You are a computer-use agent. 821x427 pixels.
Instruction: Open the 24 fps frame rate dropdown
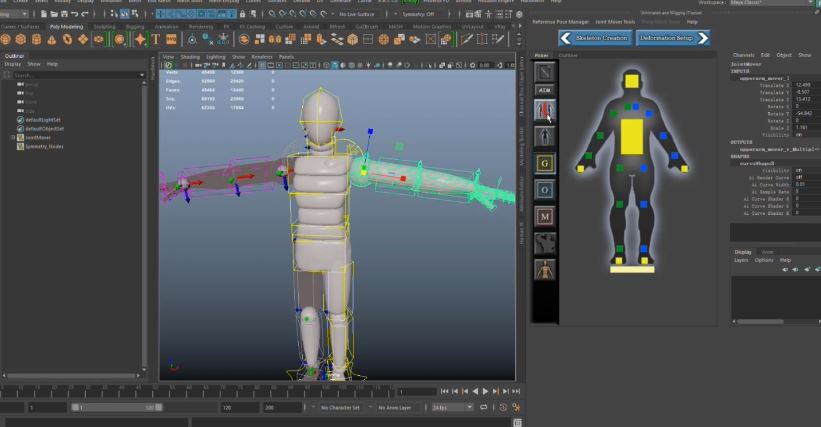coord(452,408)
